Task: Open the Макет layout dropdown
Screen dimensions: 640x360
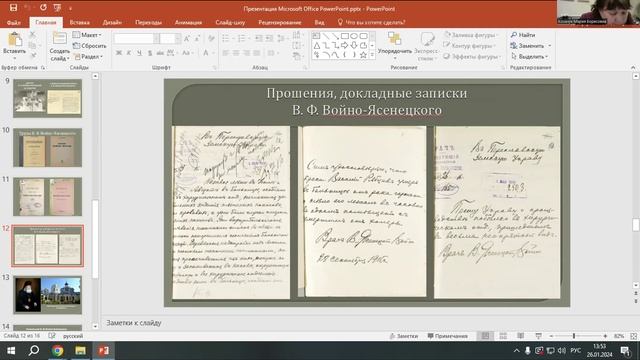Action: coord(87,35)
